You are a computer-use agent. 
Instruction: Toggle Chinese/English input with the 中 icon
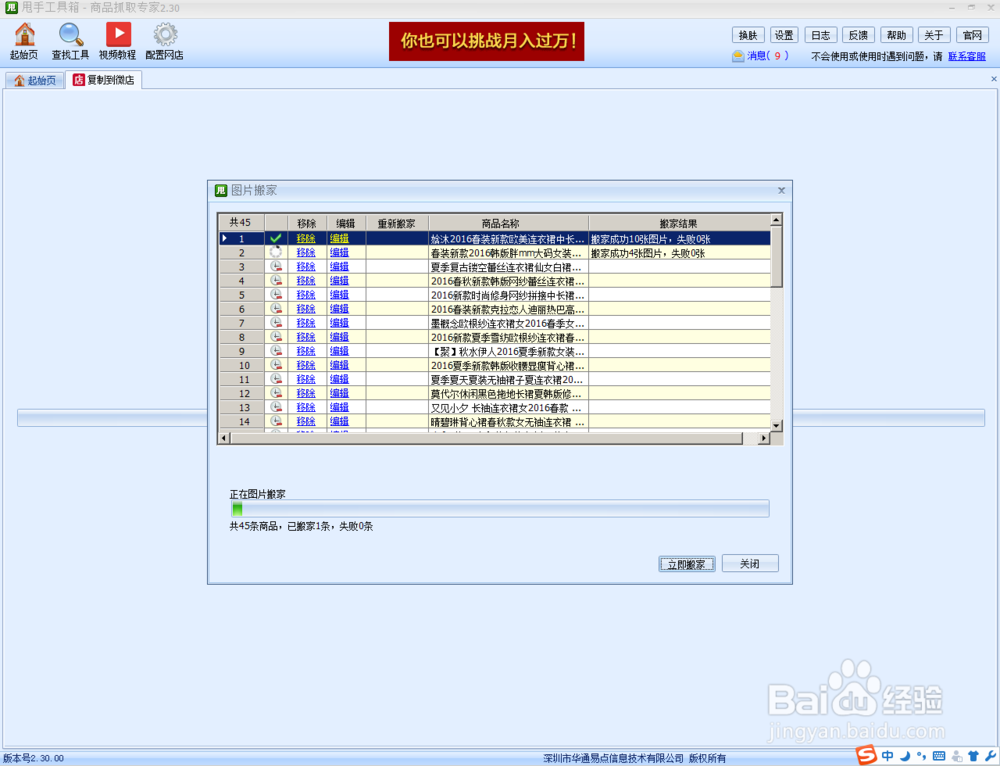click(888, 756)
